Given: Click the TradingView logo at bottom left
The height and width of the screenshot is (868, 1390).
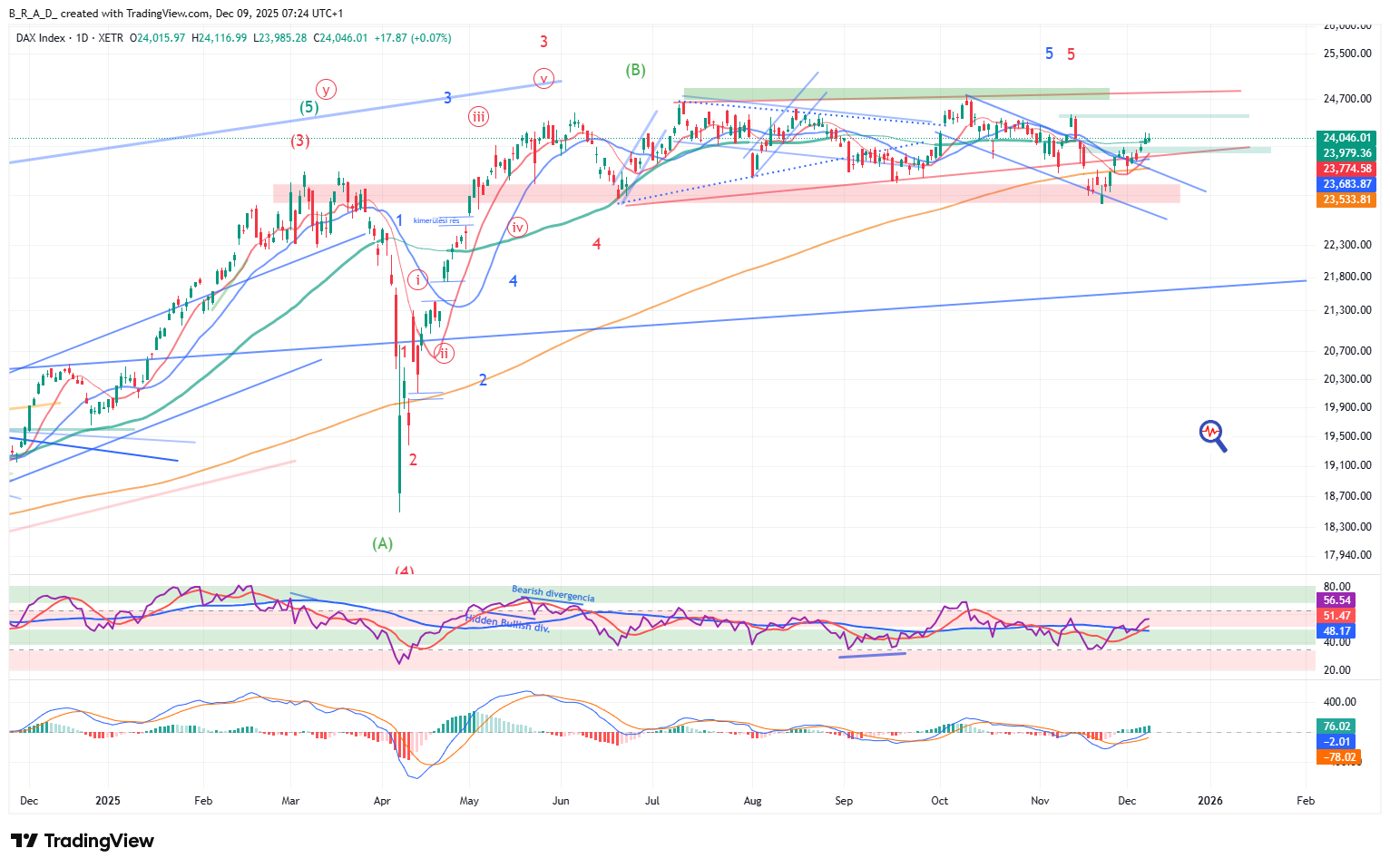Looking at the screenshot, I should (82, 841).
